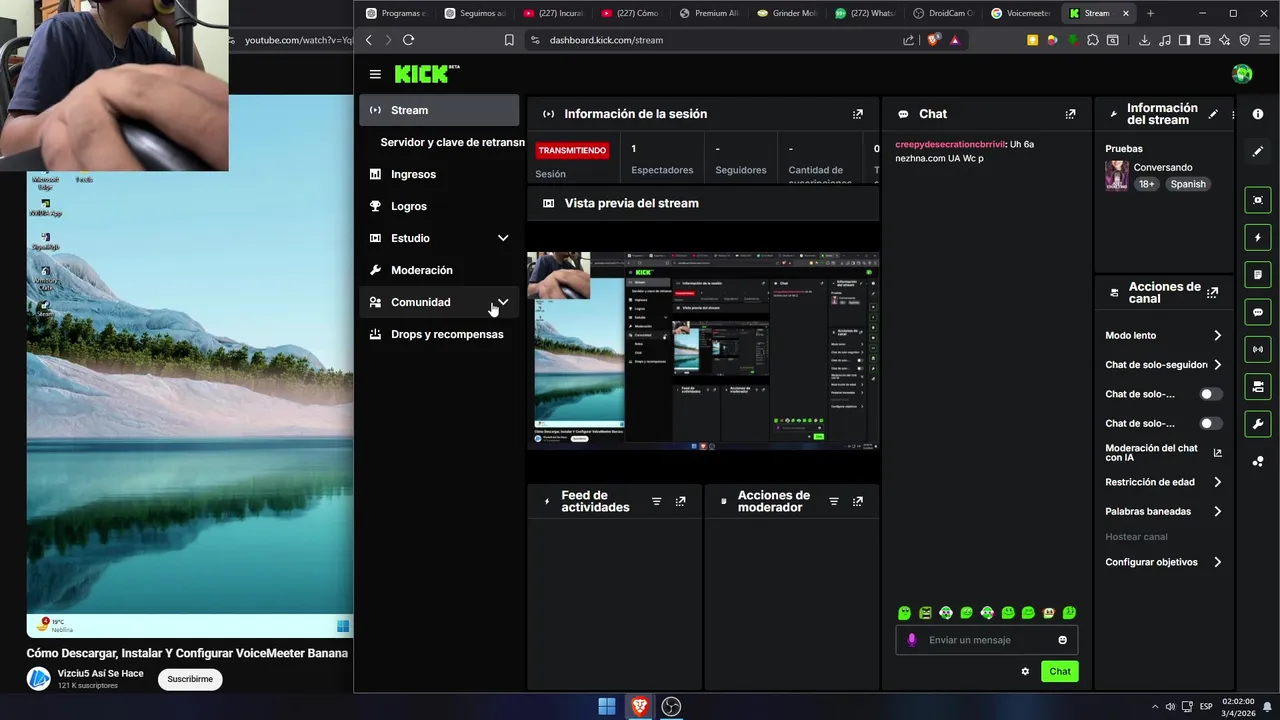Edit Información del stream with pencil icon

[x=1213, y=115]
